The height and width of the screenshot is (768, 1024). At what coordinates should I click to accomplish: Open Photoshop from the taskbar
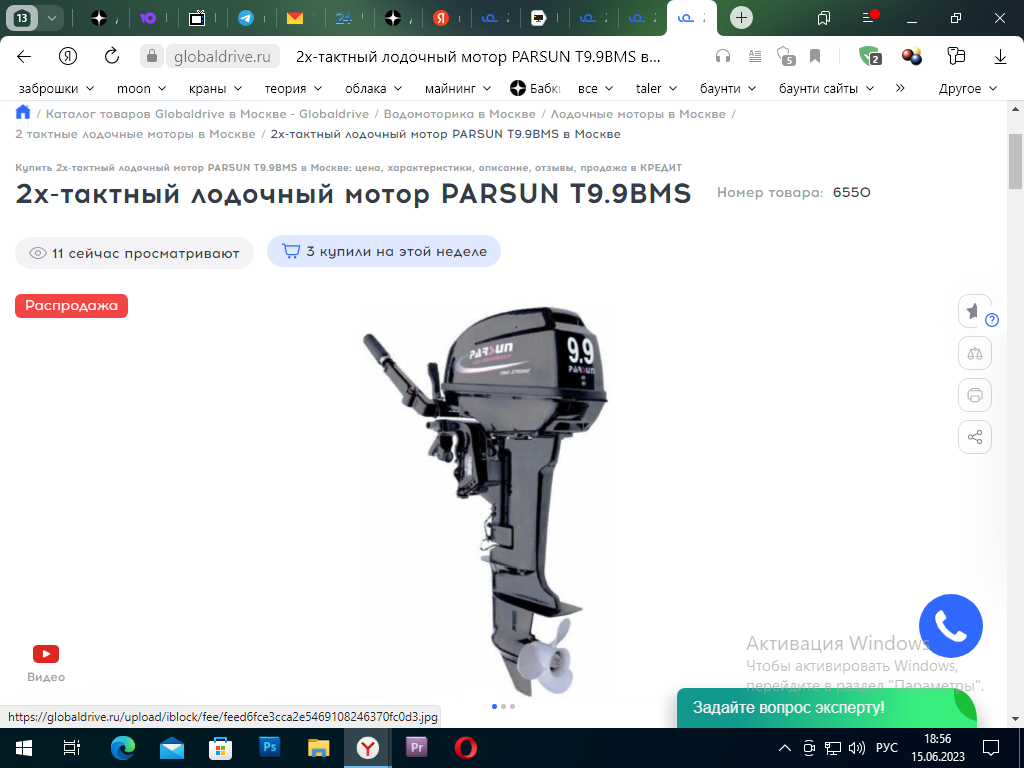[x=269, y=748]
